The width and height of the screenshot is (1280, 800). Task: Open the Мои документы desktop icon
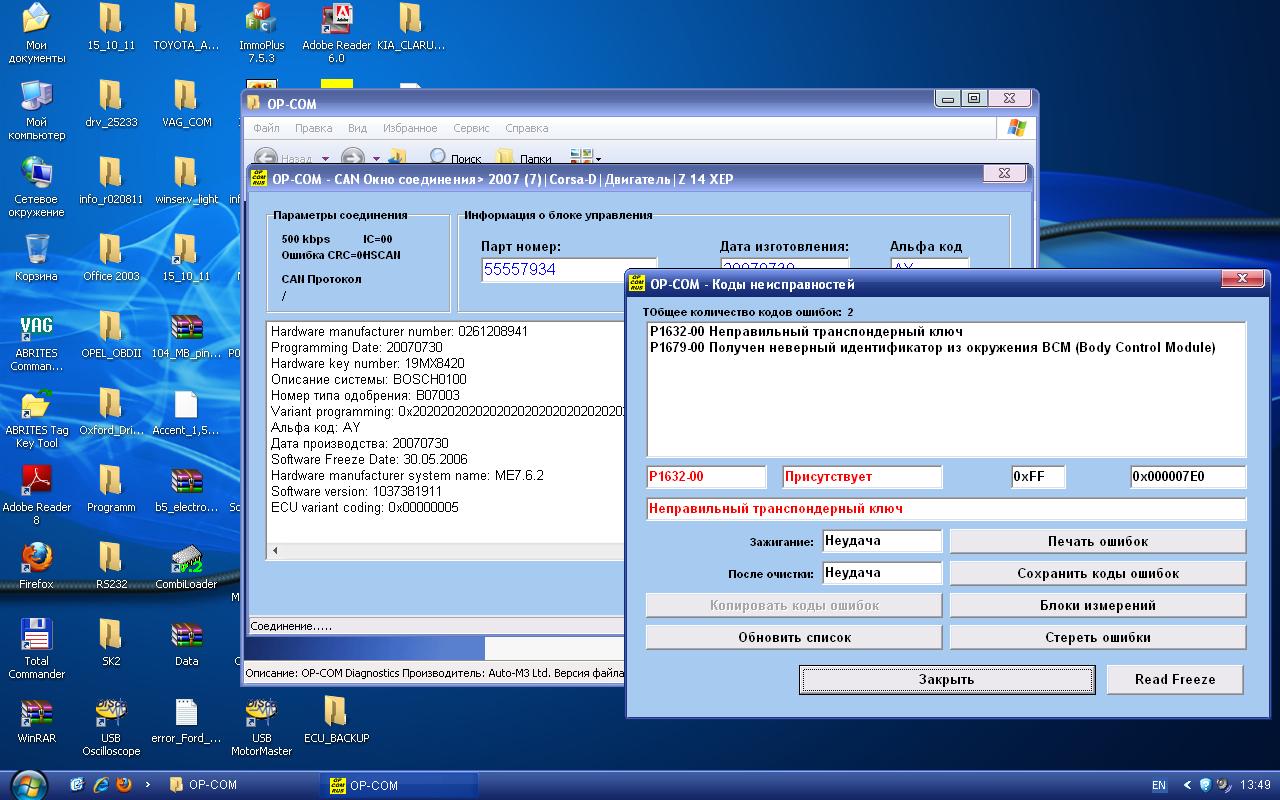(36, 32)
